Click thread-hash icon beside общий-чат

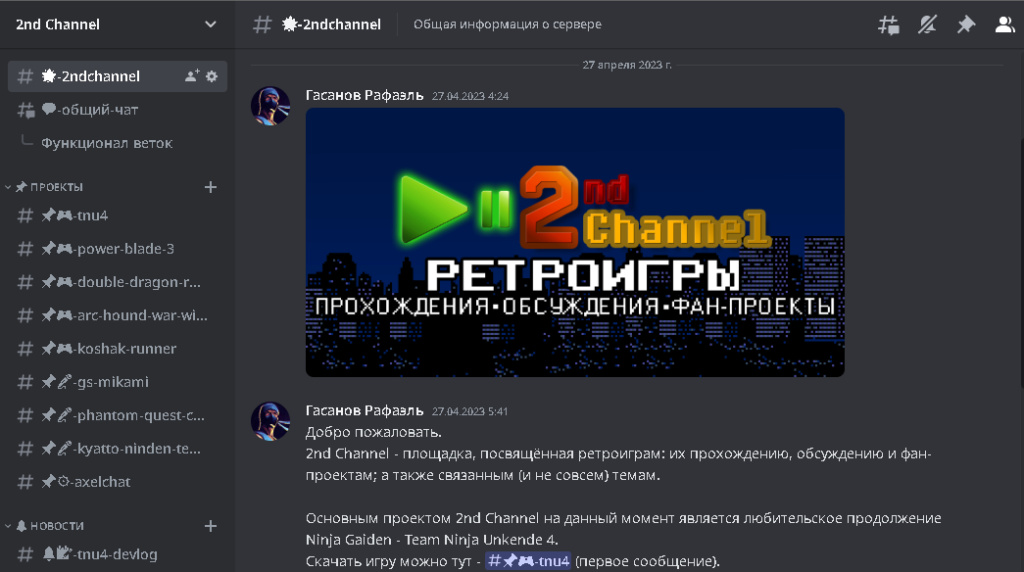coord(26,110)
